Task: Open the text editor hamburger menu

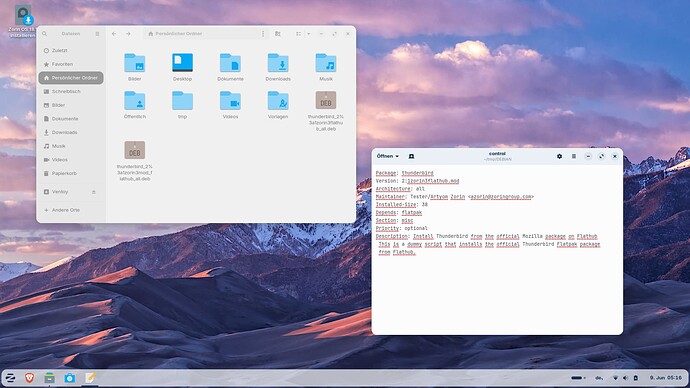Action: [x=574, y=156]
